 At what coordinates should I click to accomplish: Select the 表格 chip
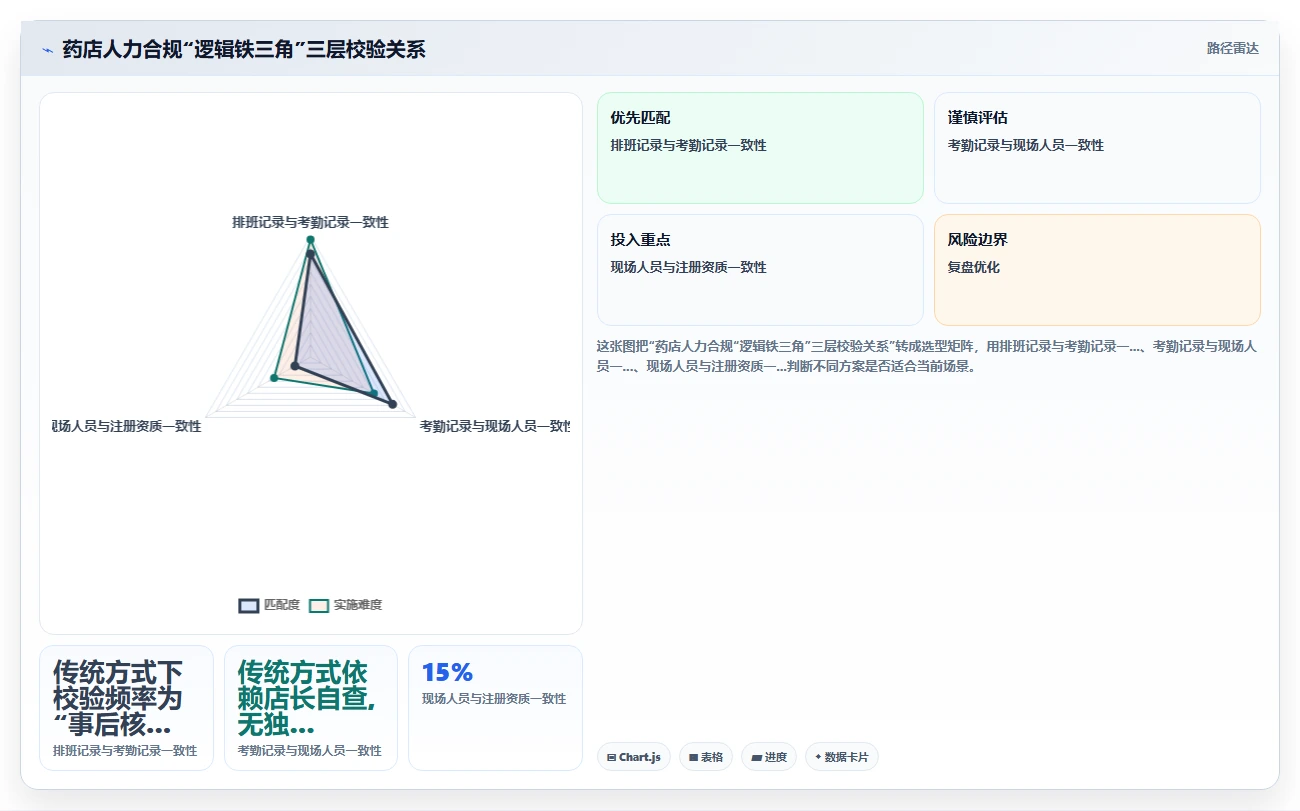coord(706,757)
